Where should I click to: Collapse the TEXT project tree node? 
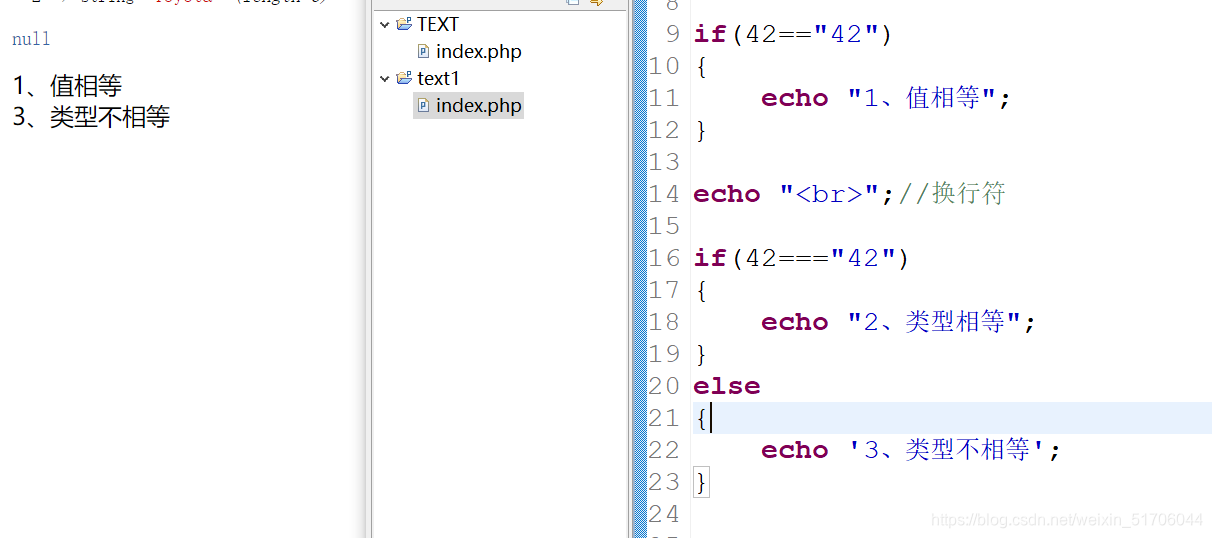pos(385,24)
